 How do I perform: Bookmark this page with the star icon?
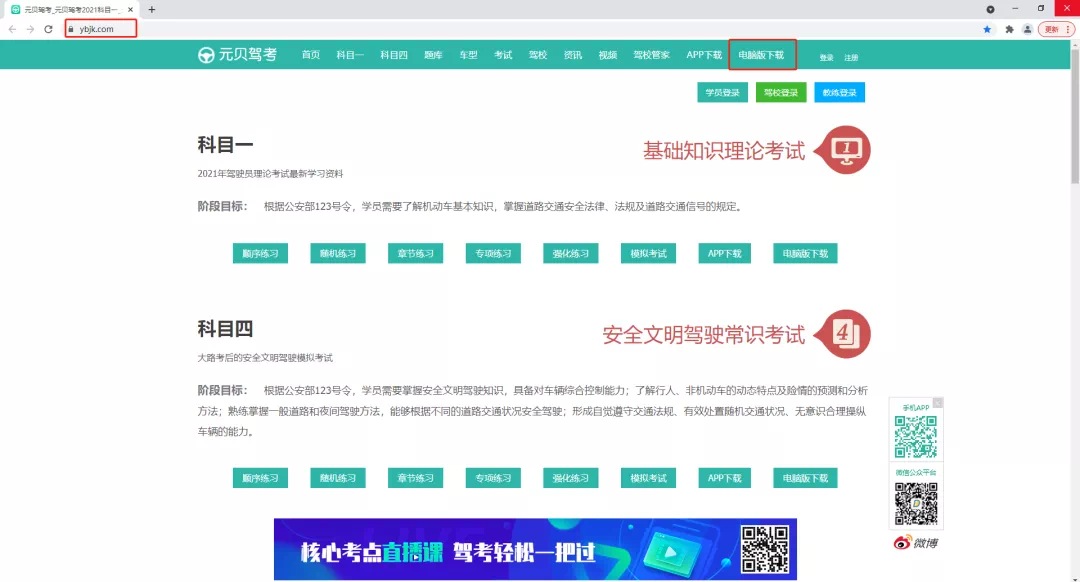pyautogui.click(x=987, y=29)
